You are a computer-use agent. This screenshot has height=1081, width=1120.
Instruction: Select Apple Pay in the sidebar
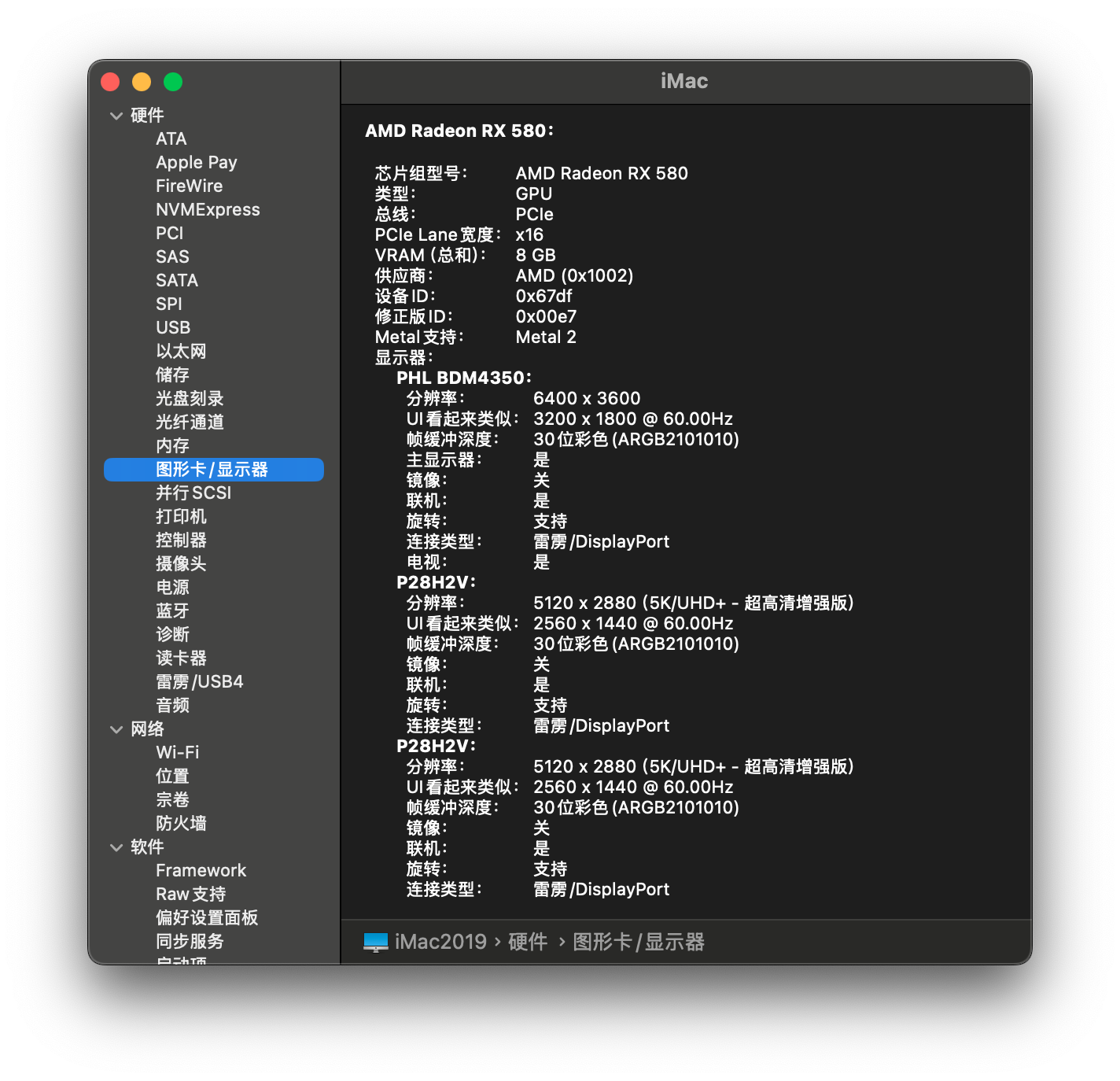tap(197, 162)
